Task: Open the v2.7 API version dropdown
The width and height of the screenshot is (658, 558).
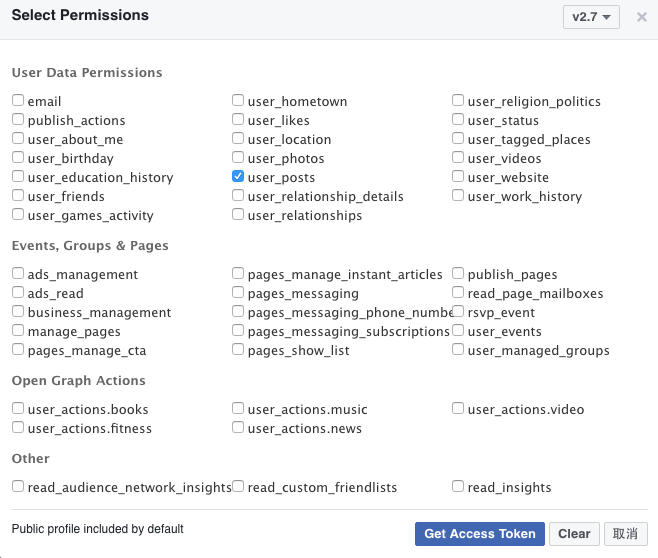Action: 592,17
